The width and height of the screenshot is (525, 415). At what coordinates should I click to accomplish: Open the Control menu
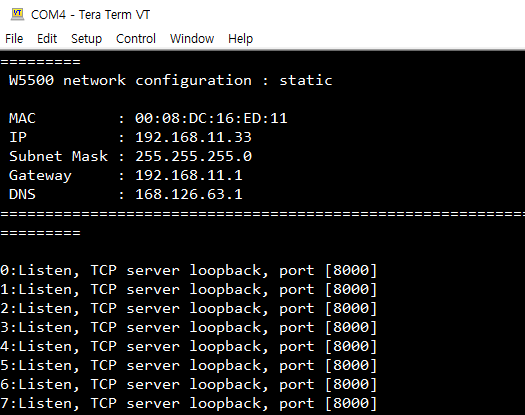[x=136, y=39]
